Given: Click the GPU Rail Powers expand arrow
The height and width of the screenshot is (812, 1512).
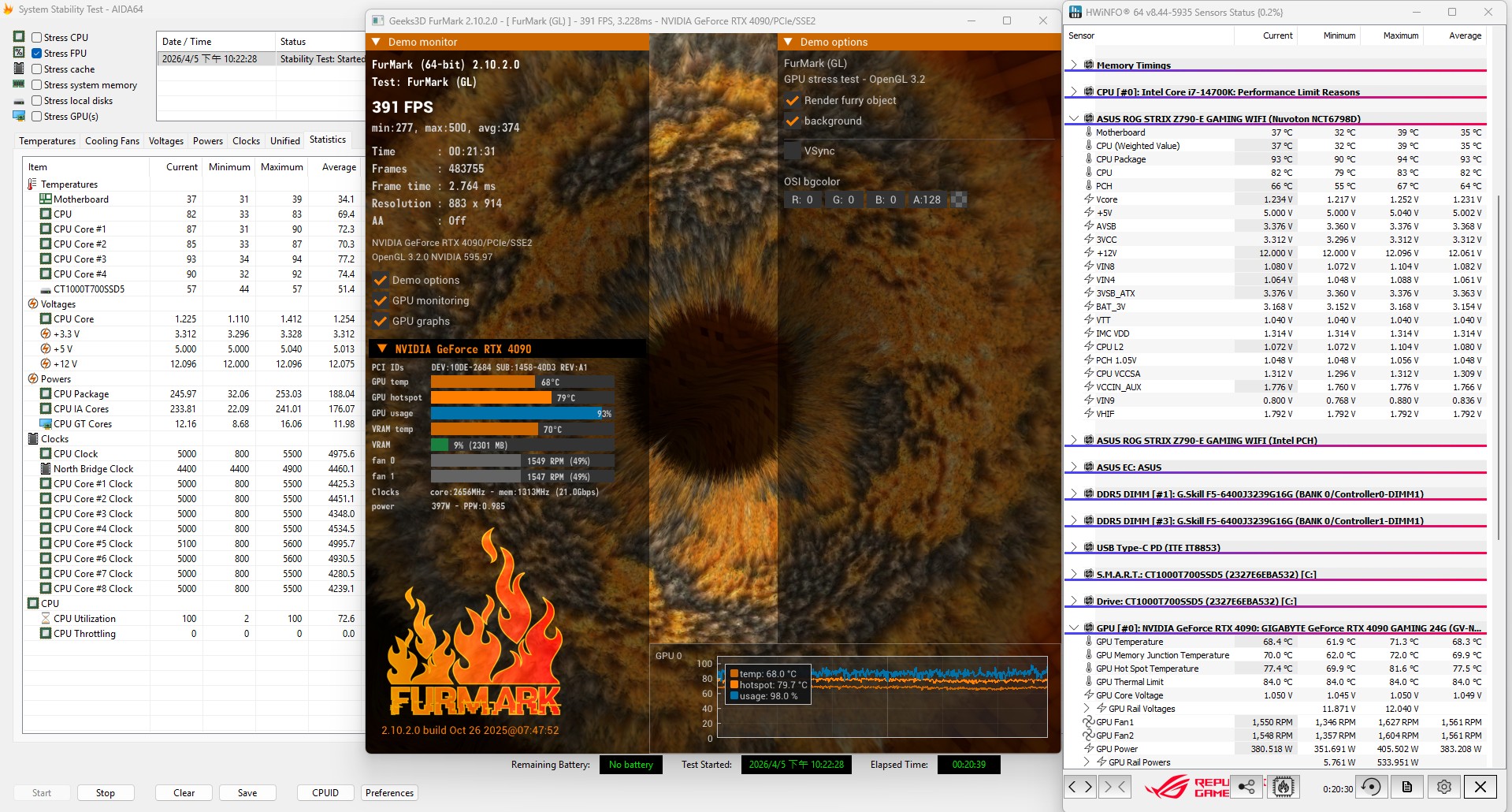Looking at the screenshot, I should (x=1087, y=762).
